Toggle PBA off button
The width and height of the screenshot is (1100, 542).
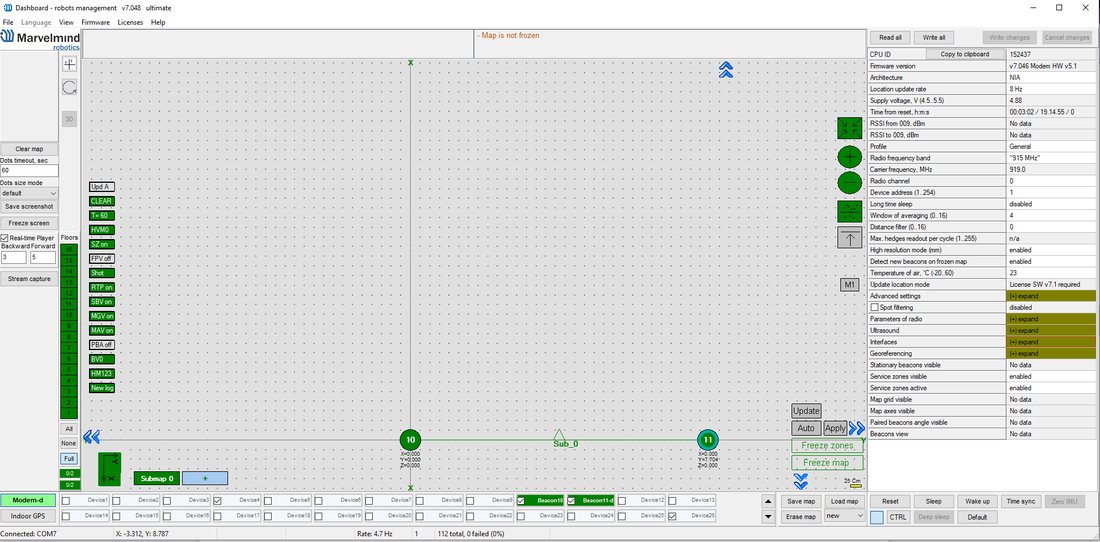(x=102, y=345)
